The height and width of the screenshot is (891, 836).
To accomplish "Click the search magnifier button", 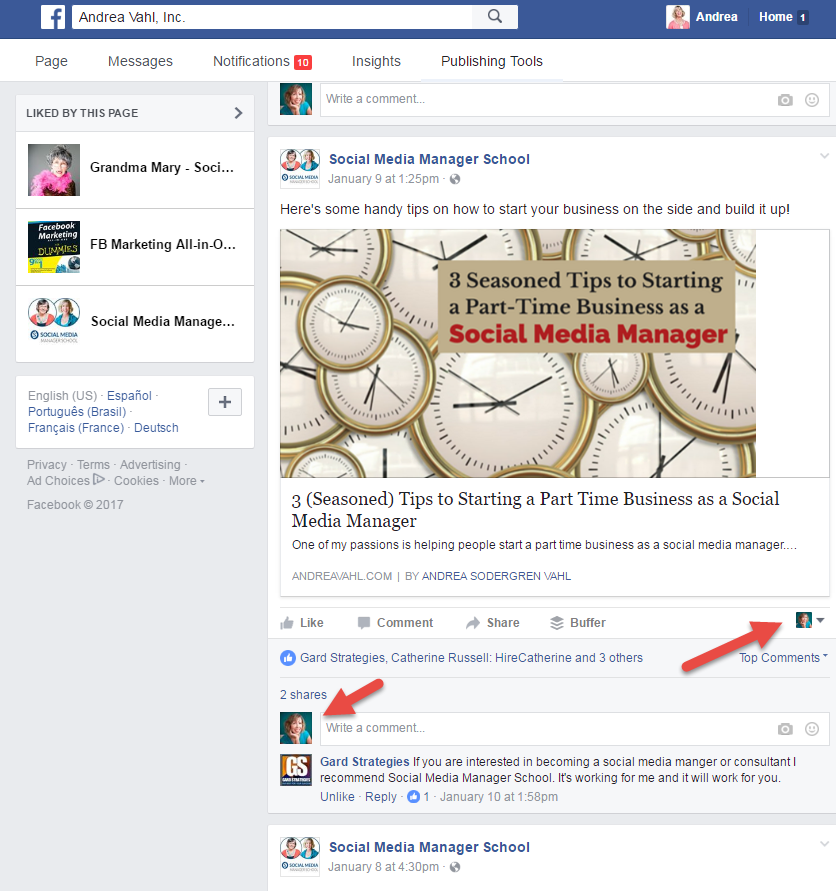I will coord(495,16).
